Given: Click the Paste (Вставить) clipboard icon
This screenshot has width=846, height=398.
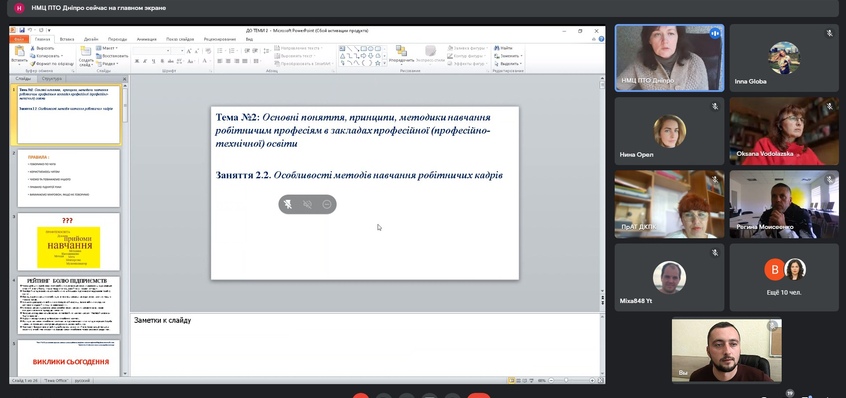Looking at the screenshot, I should (x=20, y=51).
